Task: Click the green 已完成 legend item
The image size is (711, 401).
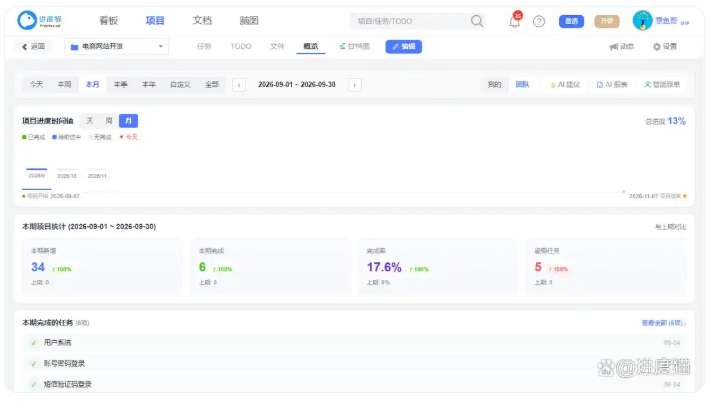Action: point(34,137)
